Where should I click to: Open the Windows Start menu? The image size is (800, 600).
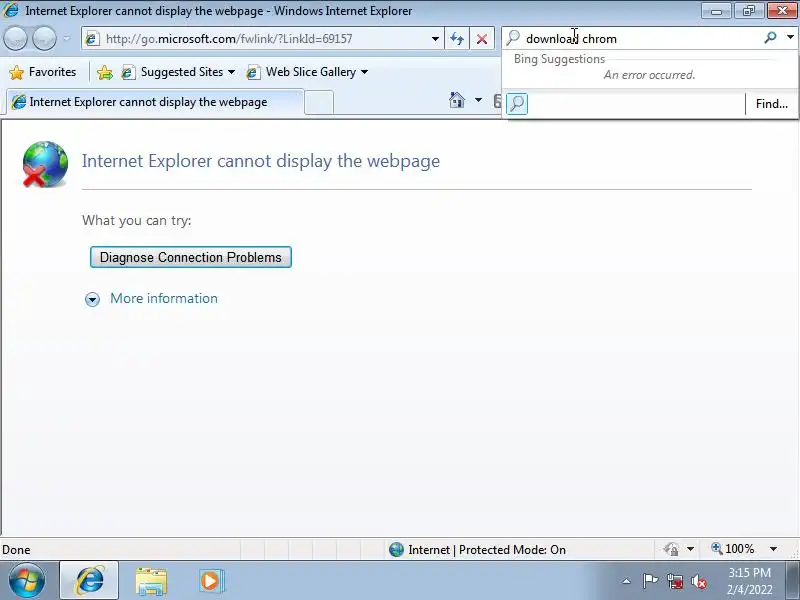pyautogui.click(x=27, y=581)
